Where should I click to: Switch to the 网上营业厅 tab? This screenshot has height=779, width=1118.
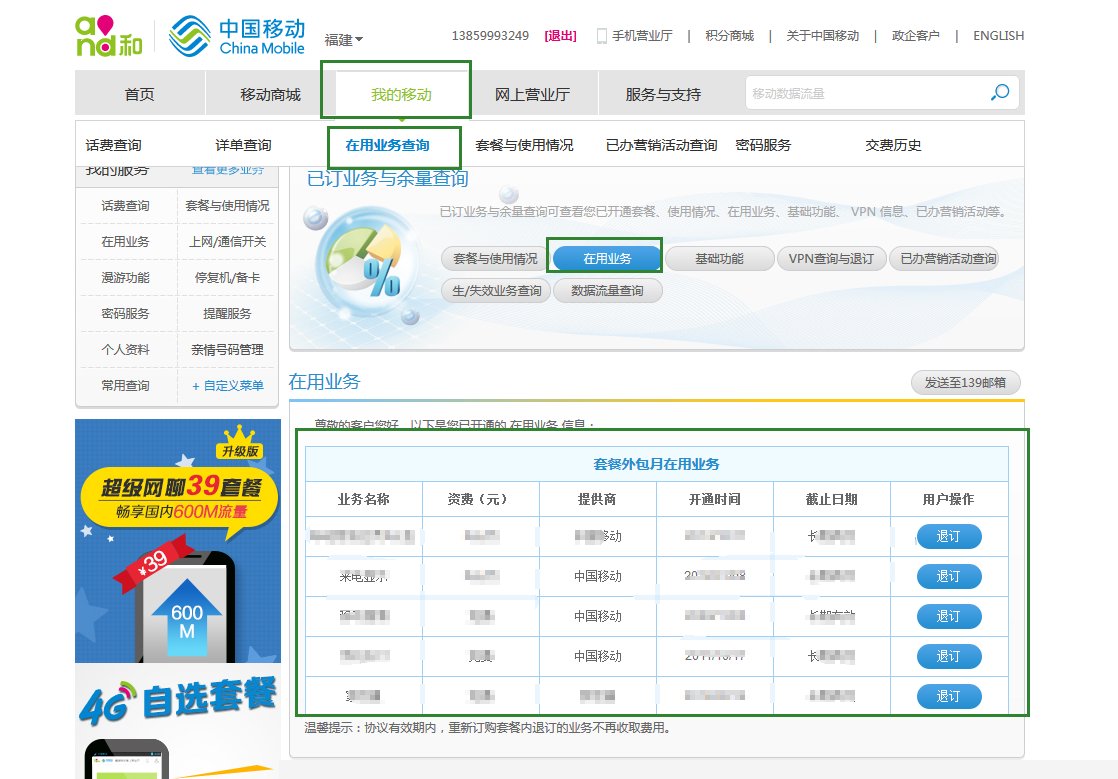tap(531, 93)
